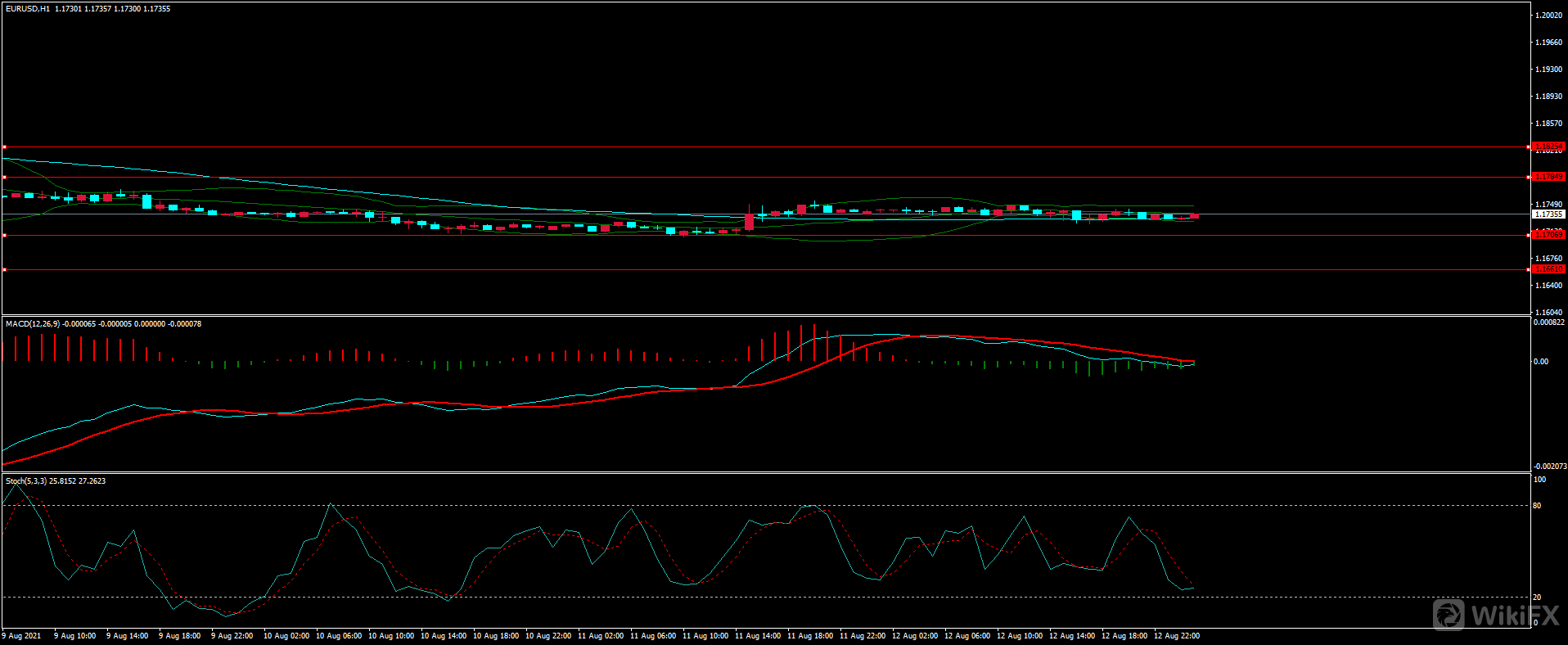Click the 11 Aug 14:00 time label
Image resolution: width=1568 pixels, height=645 pixels.
pyautogui.click(x=757, y=636)
